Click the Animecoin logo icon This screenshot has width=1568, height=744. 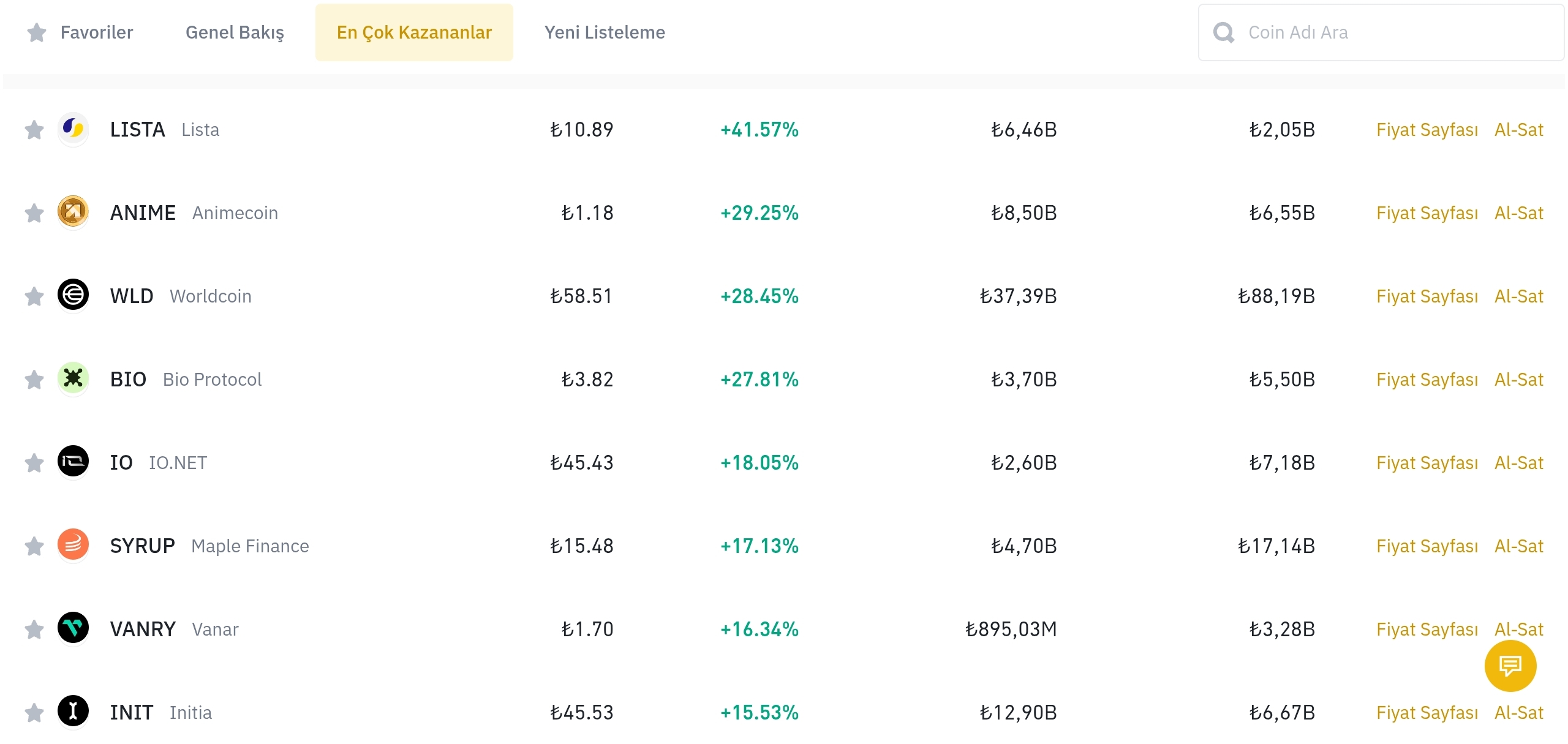pos(73,212)
